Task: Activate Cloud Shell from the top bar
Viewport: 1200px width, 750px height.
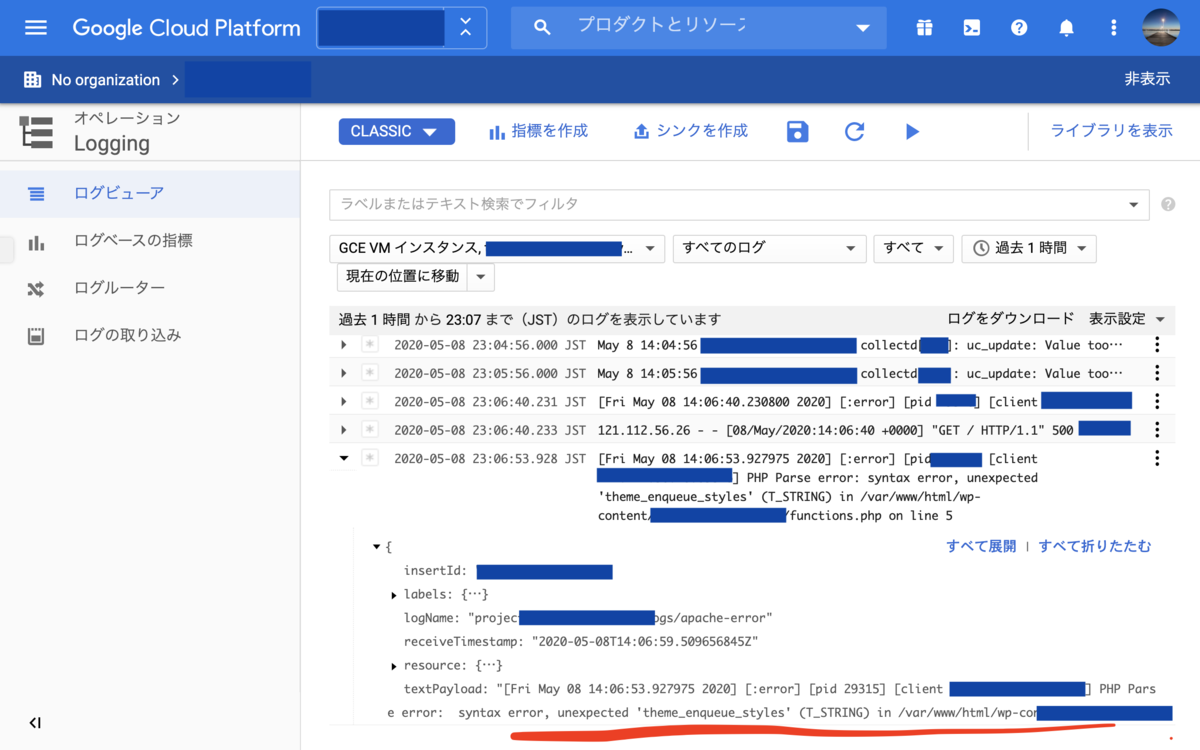Action: tap(971, 27)
